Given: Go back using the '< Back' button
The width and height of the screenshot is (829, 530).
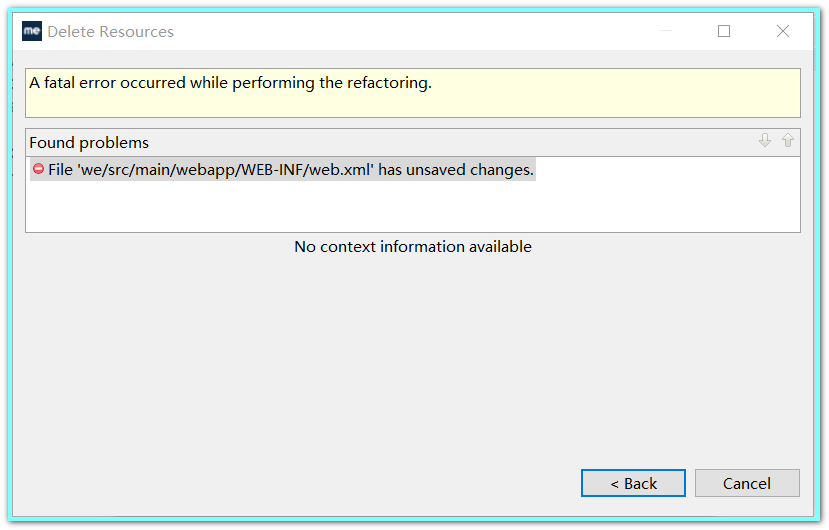Looking at the screenshot, I should point(633,483).
